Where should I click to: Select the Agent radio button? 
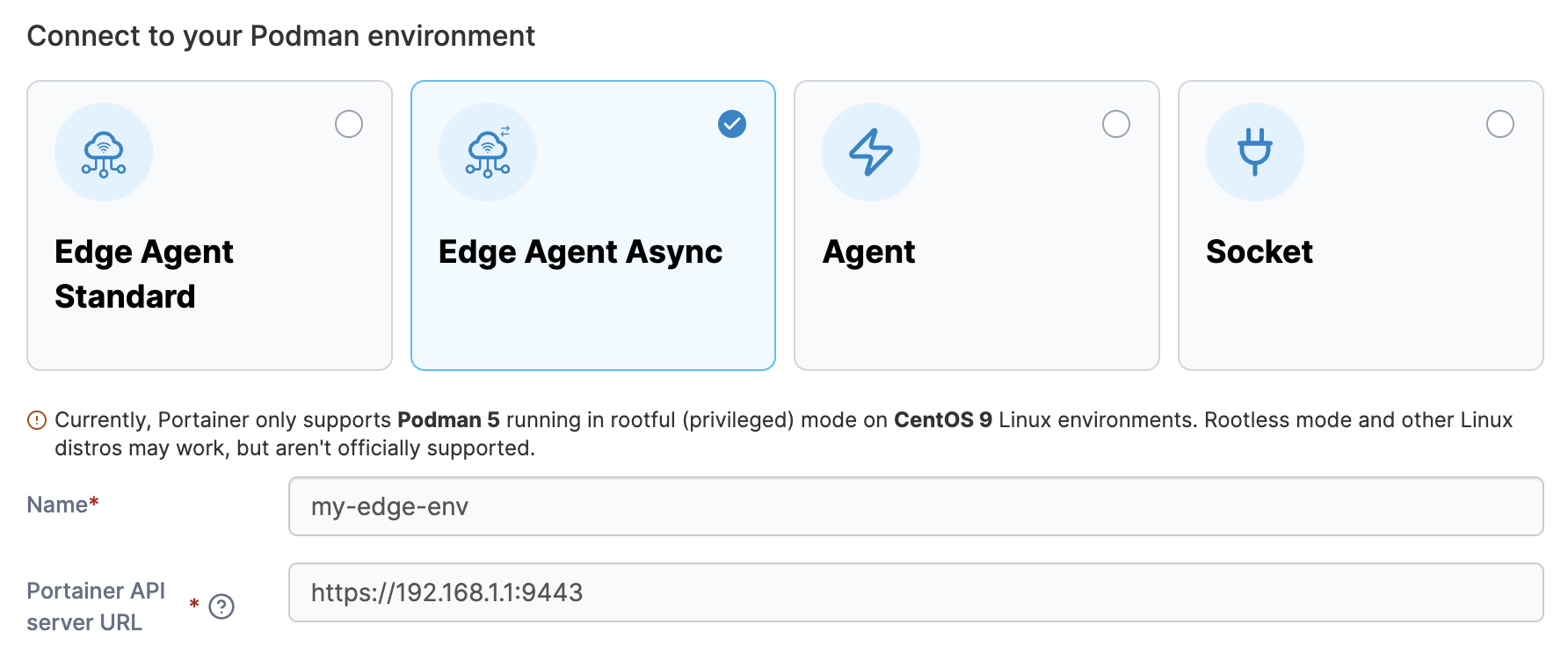(1116, 124)
